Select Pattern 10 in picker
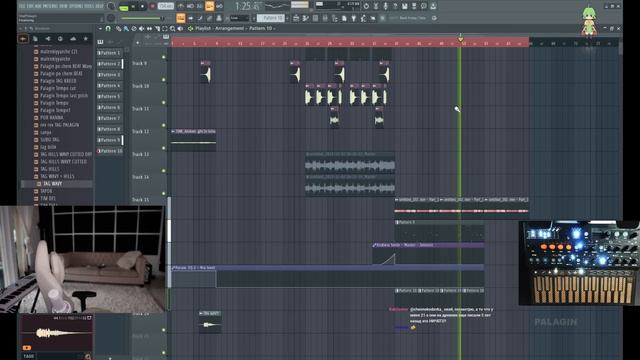This screenshot has height=360, width=640. [x=109, y=151]
